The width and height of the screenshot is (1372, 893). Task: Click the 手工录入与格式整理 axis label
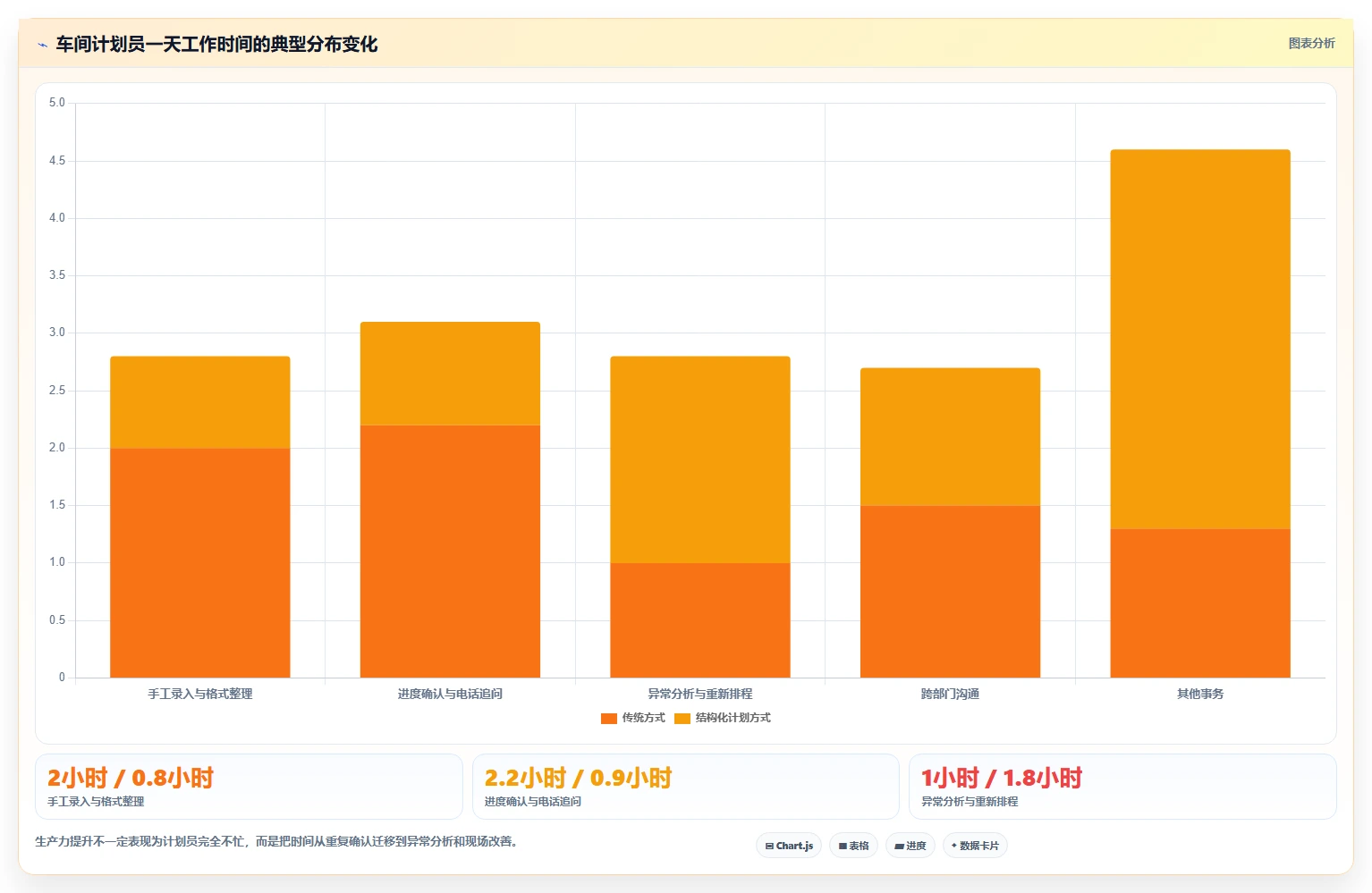pyautogui.click(x=200, y=695)
